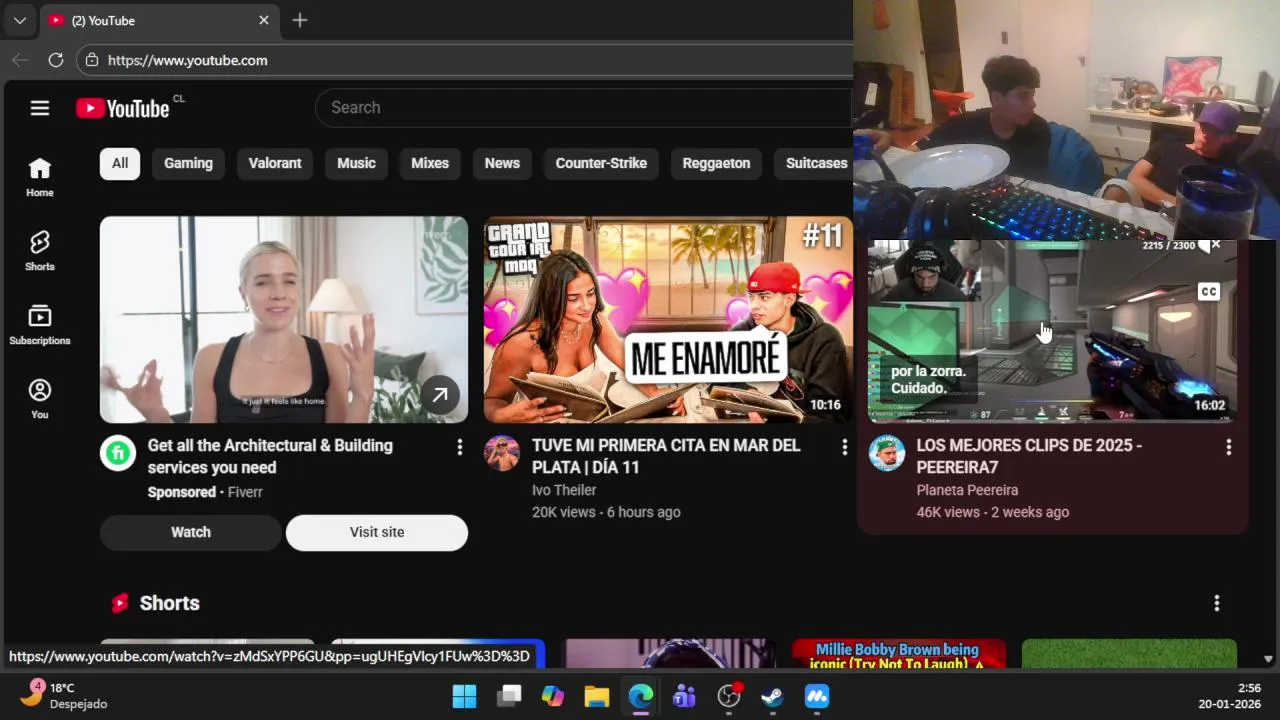Viewport: 1280px width, 720px height.
Task: Open a new browser tab
Action: (x=300, y=20)
